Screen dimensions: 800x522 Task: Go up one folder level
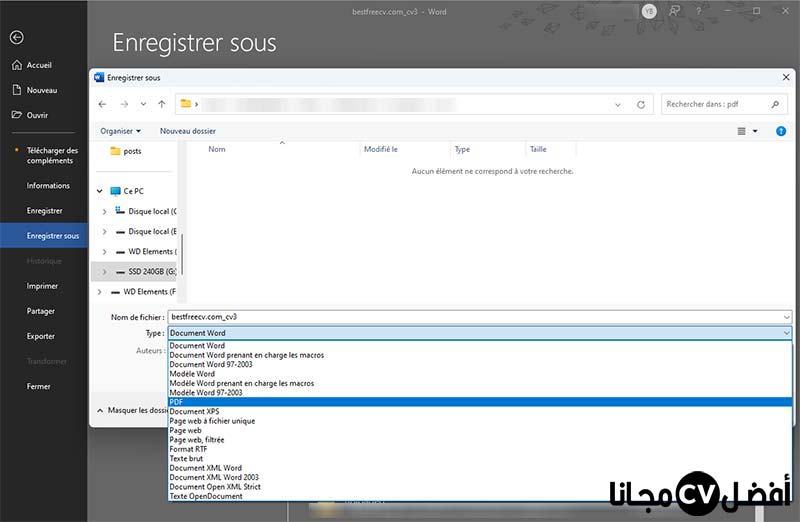coord(162,104)
